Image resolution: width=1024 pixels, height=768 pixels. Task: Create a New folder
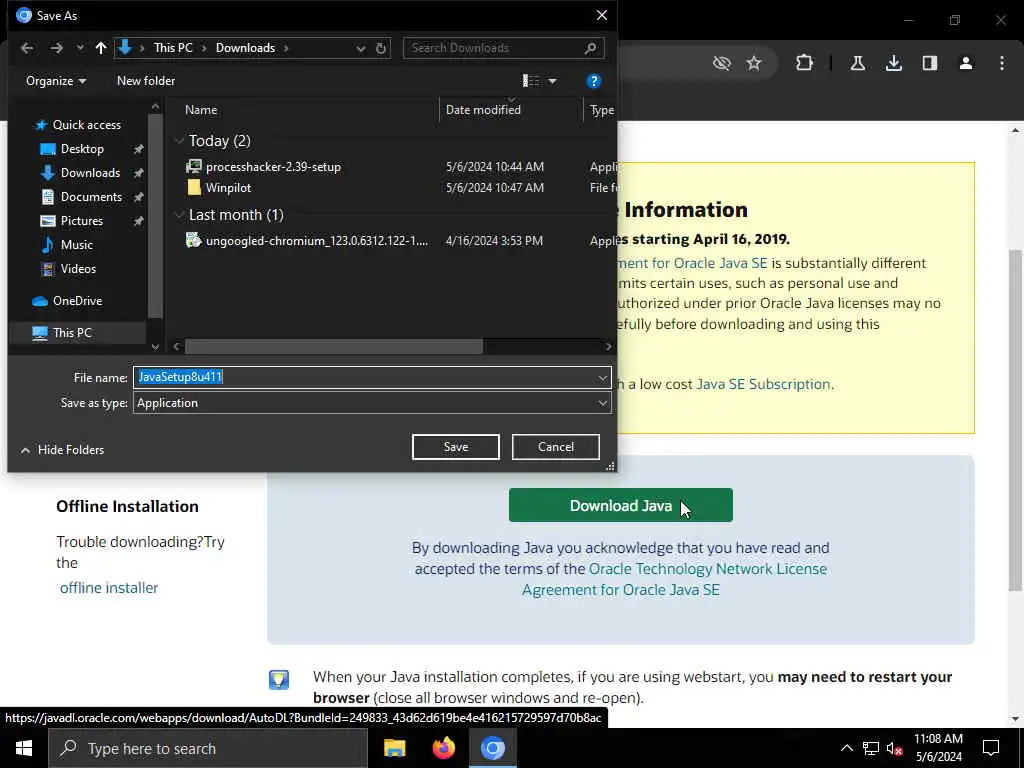pos(146,81)
